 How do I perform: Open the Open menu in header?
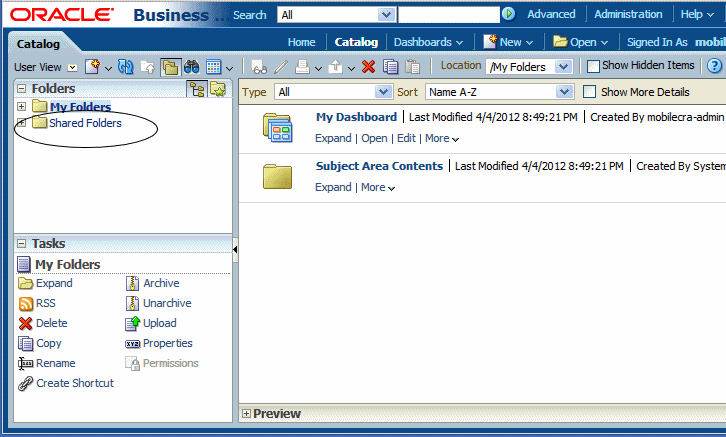point(581,42)
